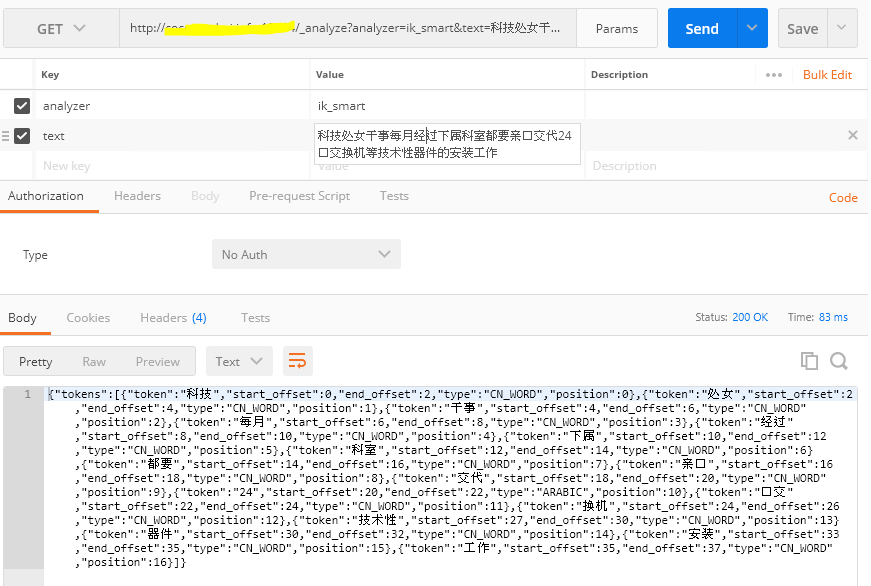The height and width of the screenshot is (586, 871).
Task: Click the Code link to generate snippets
Action: tap(843, 196)
